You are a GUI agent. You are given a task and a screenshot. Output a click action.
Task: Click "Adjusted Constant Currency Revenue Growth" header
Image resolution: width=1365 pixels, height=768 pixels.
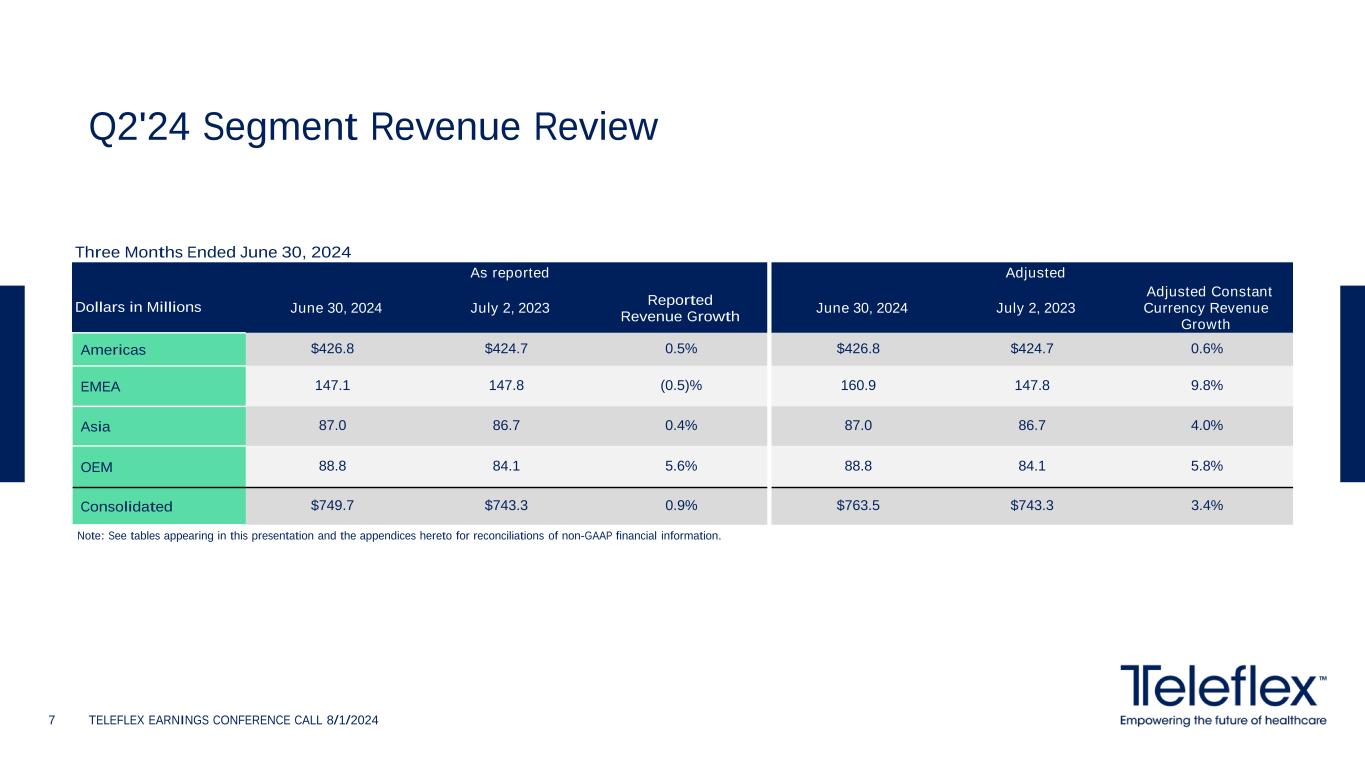[x=1205, y=308]
